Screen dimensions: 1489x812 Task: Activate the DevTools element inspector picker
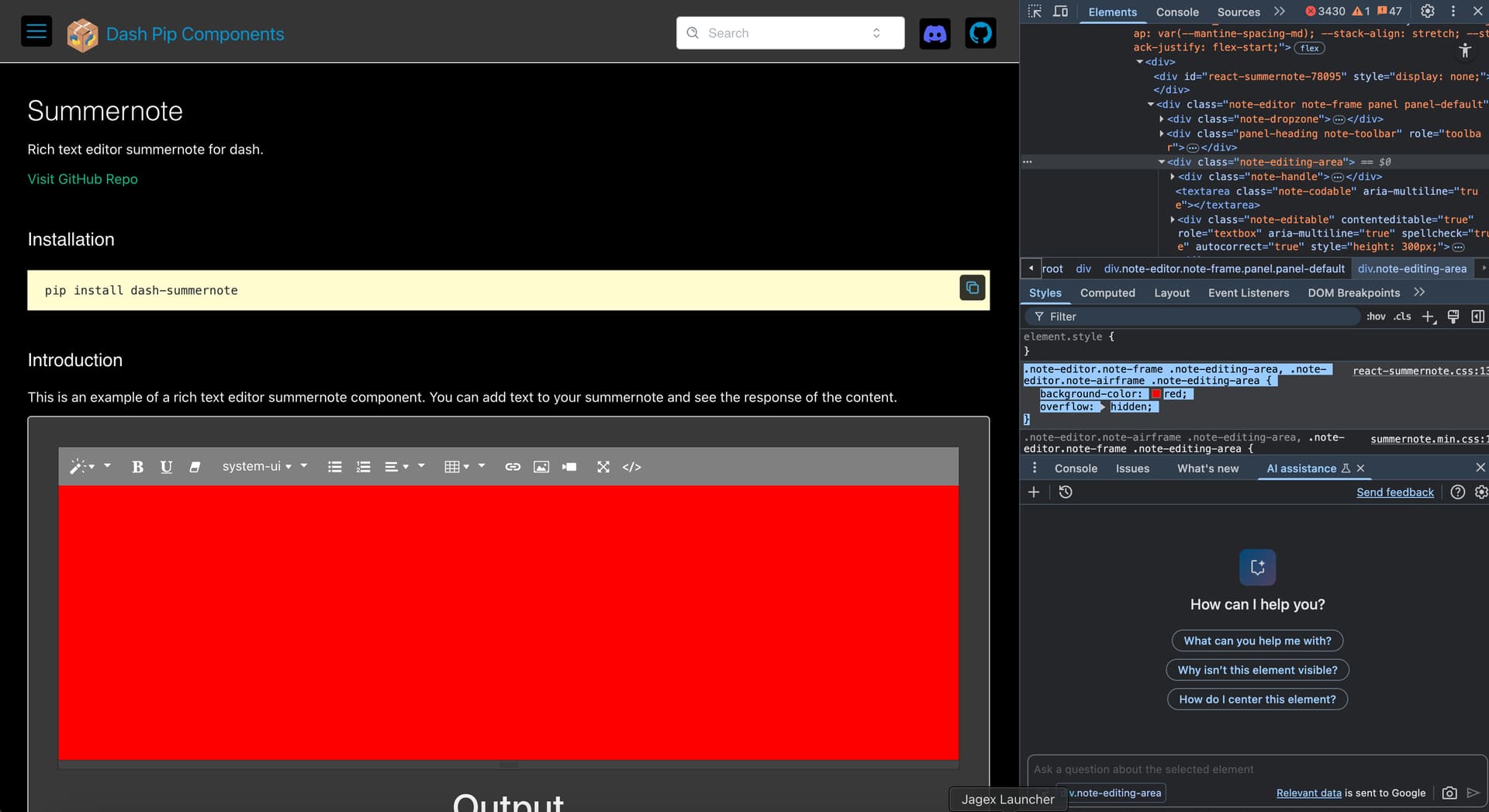[1035, 11]
